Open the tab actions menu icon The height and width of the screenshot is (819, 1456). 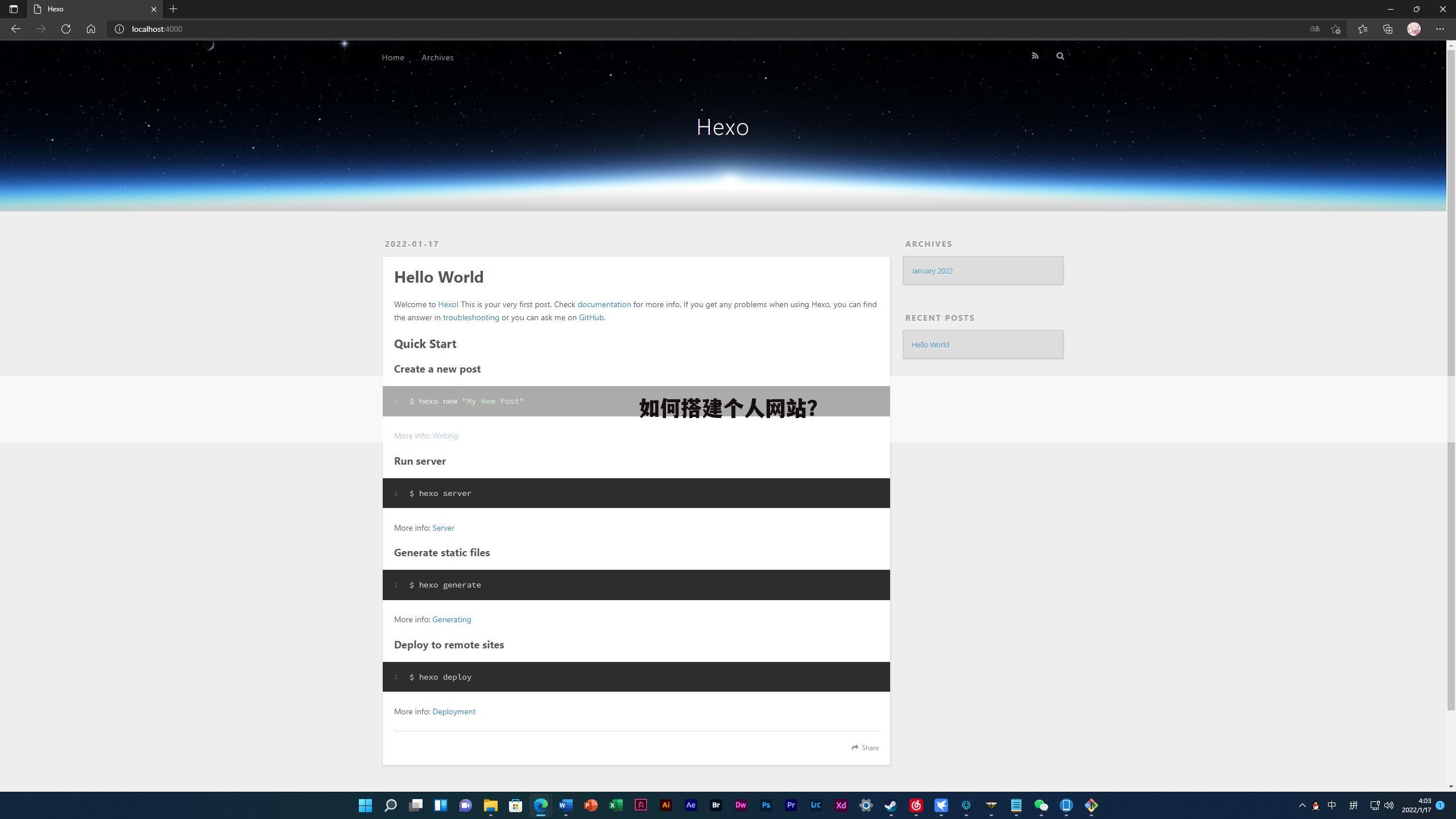coord(14,9)
